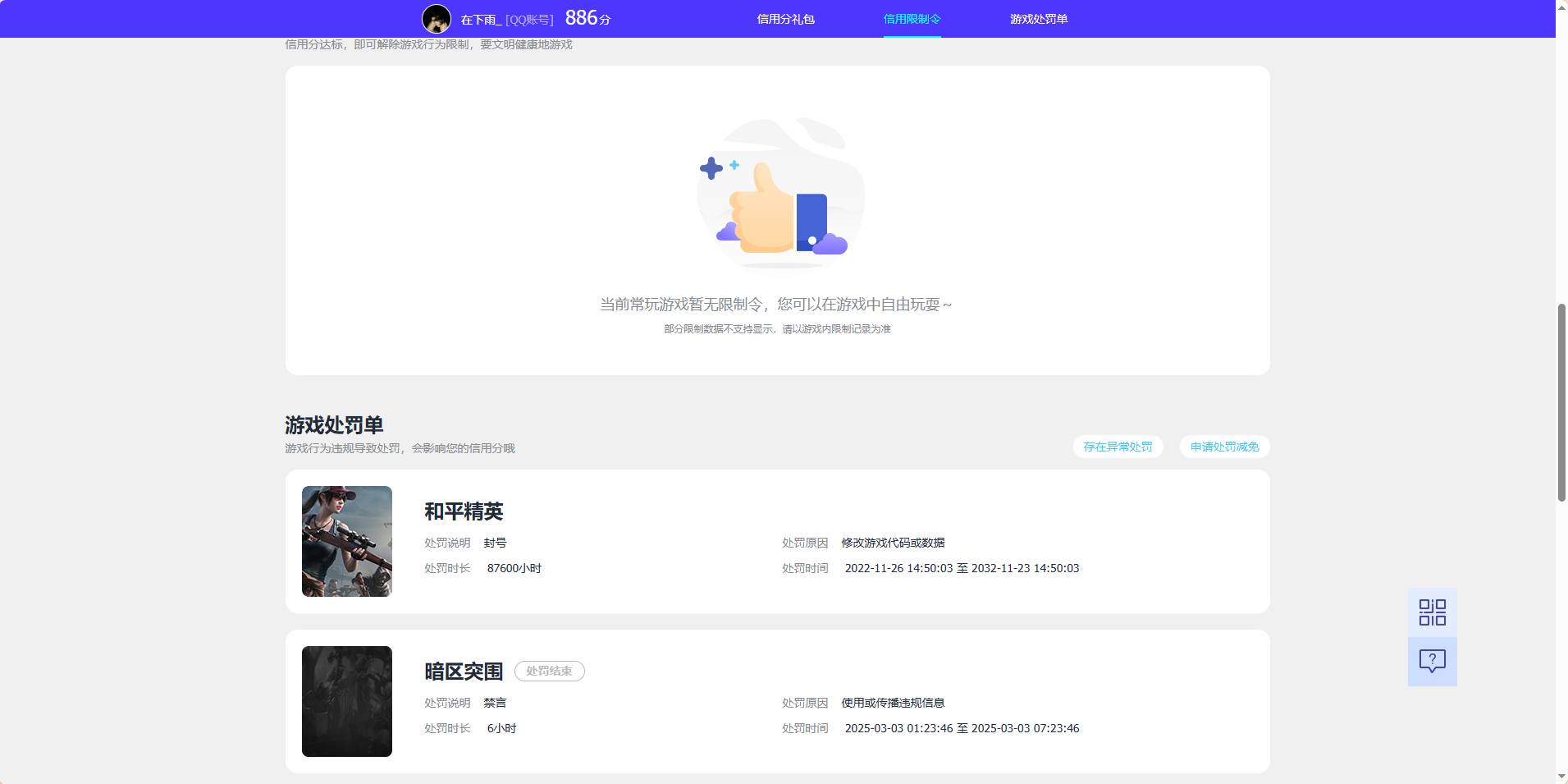1568x784 pixels.
Task: Click the 存在异常处罚 button
Action: click(1118, 447)
